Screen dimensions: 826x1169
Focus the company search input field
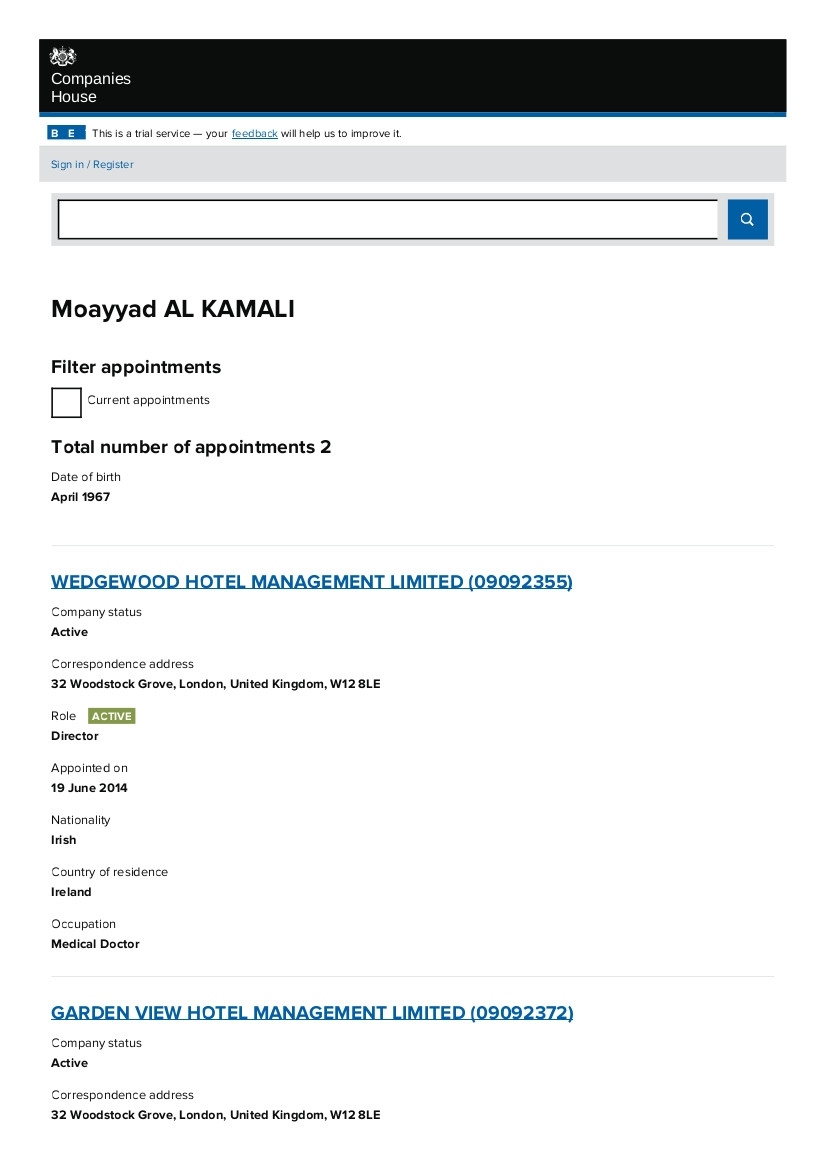[x=387, y=220]
